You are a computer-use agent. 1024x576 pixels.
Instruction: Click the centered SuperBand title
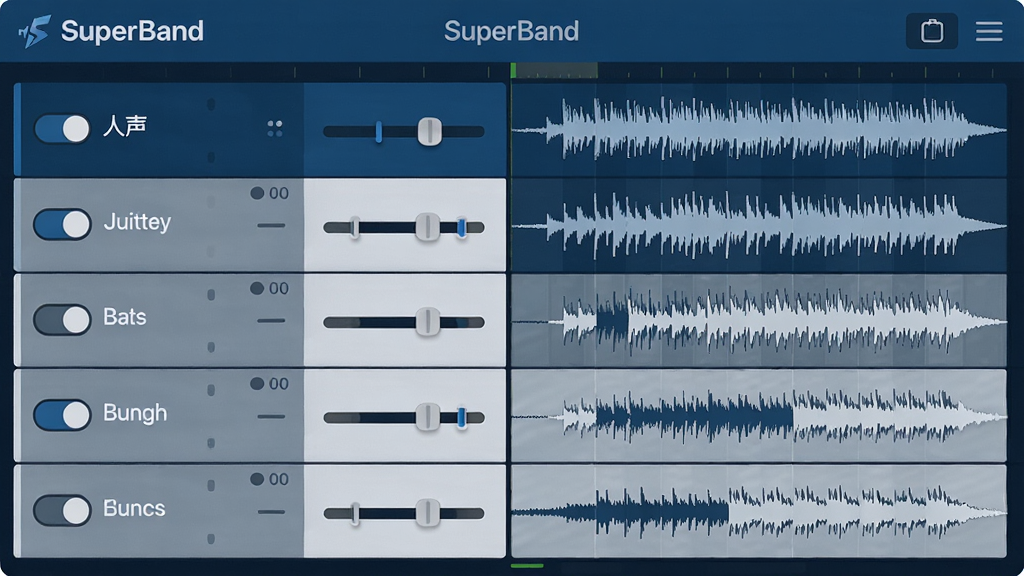(x=511, y=31)
